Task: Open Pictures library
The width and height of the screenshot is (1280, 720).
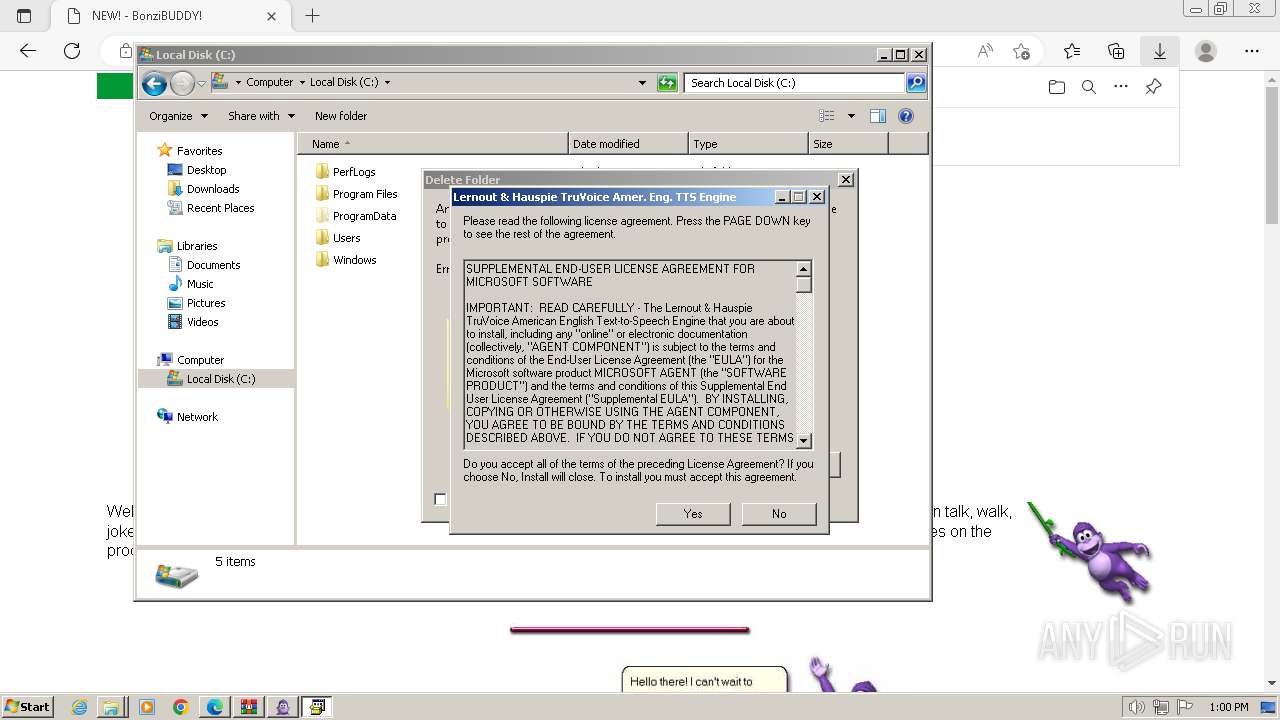Action: (206, 303)
